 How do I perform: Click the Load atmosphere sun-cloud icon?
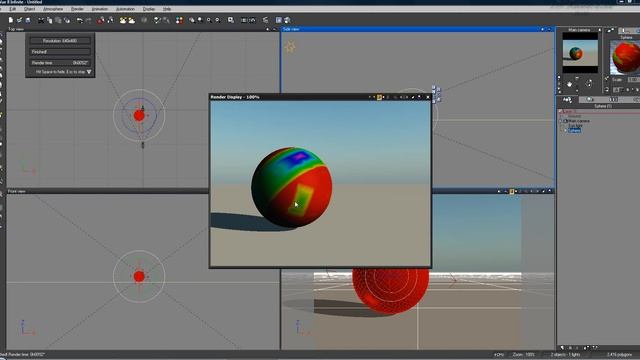click(x=123, y=20)
